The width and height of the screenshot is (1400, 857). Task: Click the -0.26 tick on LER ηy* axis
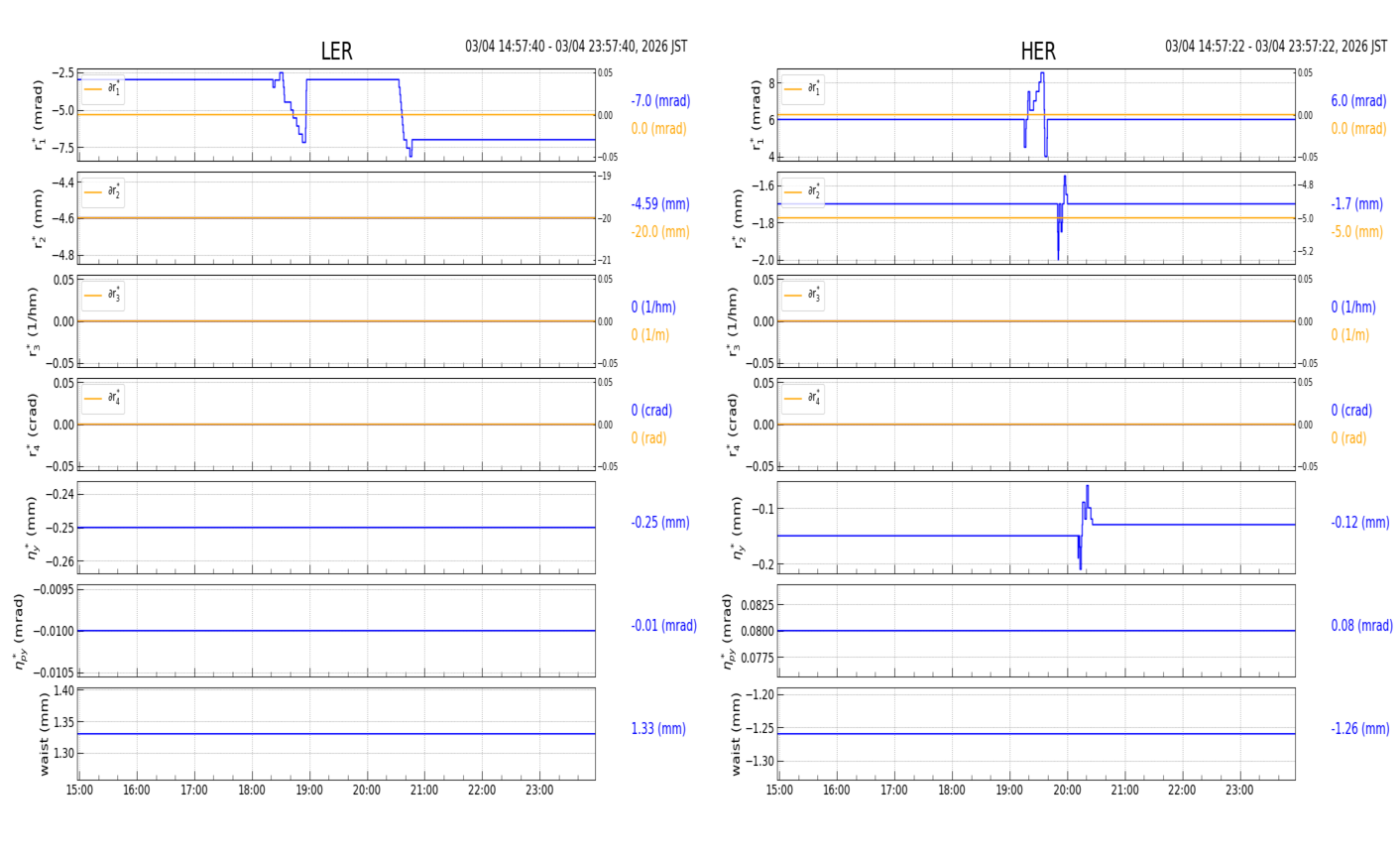coord(59,561)
